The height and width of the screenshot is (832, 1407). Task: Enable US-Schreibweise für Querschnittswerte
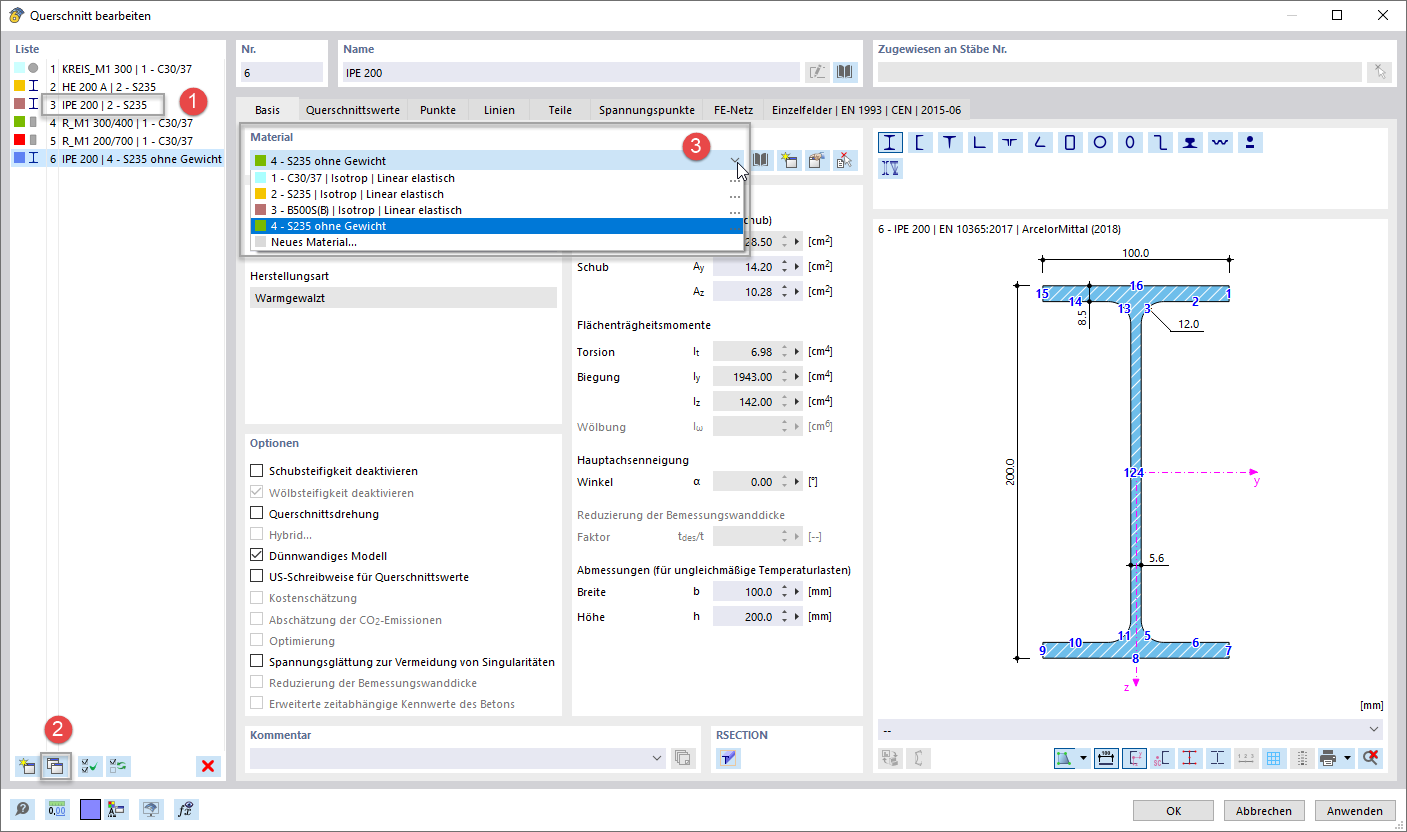click(x=257, y=577)
